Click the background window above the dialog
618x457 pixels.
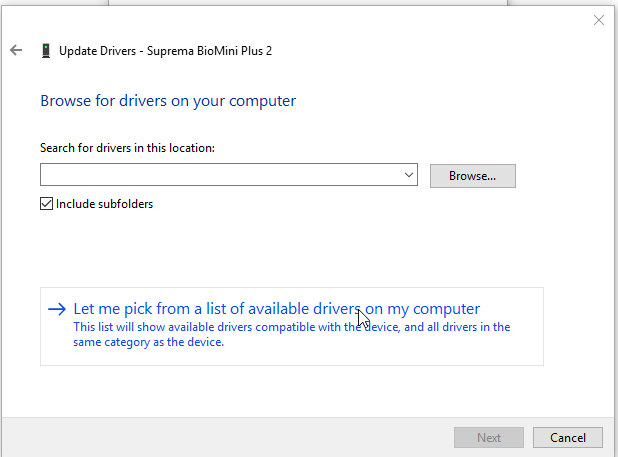(300, 3)
